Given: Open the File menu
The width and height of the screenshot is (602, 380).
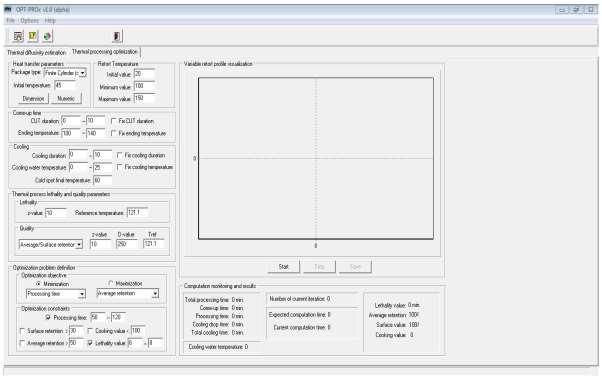Looking at the screenshot, I should pyautogui.click(x=10, y=21).
